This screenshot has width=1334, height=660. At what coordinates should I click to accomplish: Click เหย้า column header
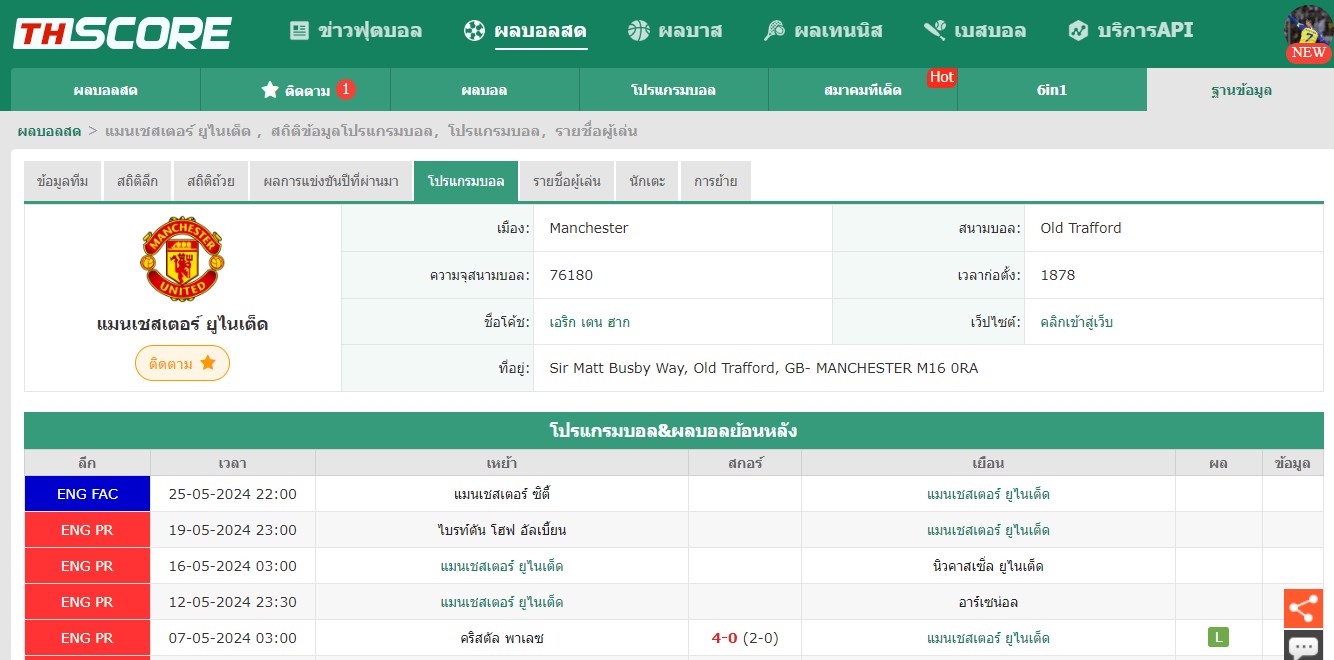coord(502,463)
